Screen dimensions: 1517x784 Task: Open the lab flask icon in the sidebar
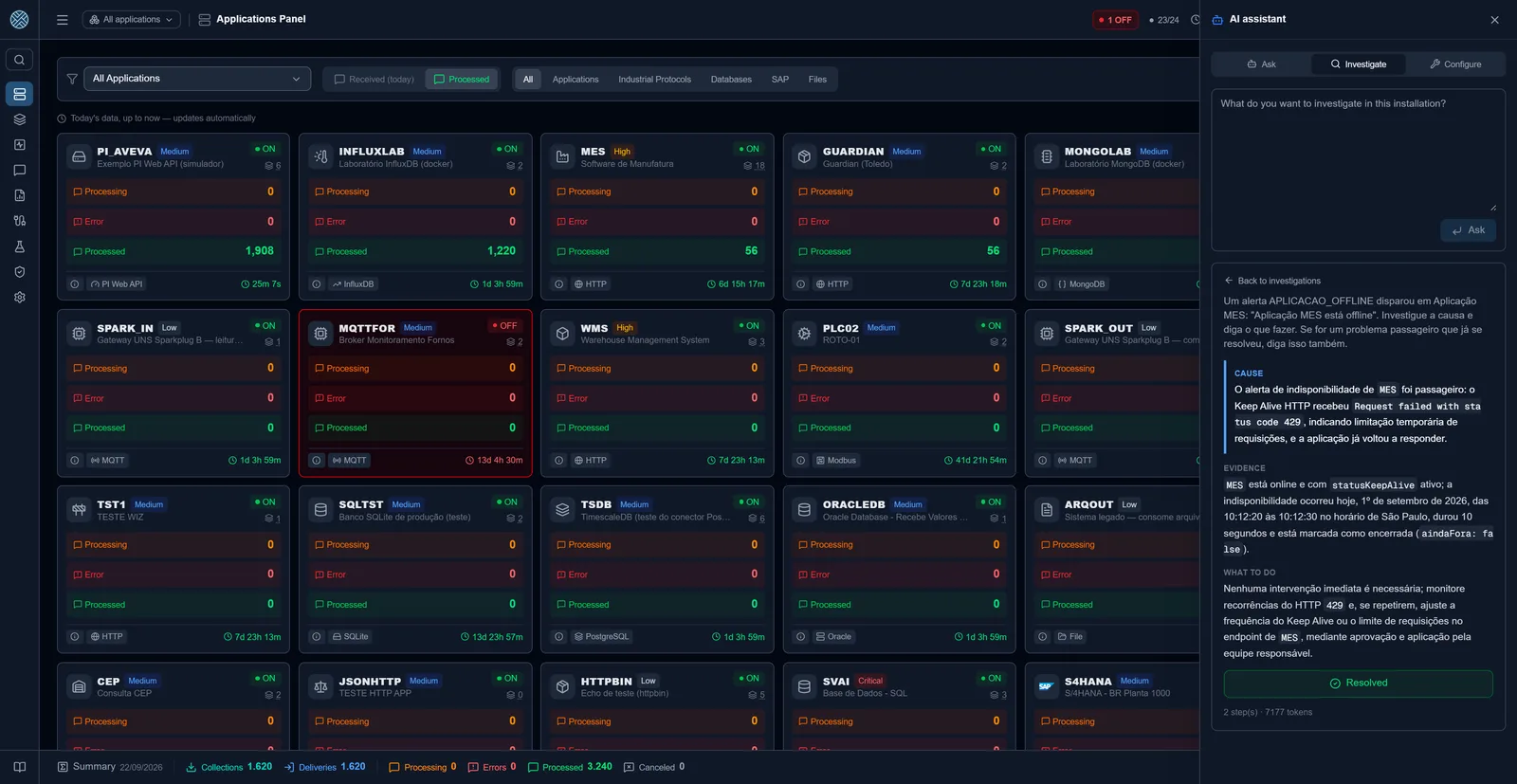[19, 246]
